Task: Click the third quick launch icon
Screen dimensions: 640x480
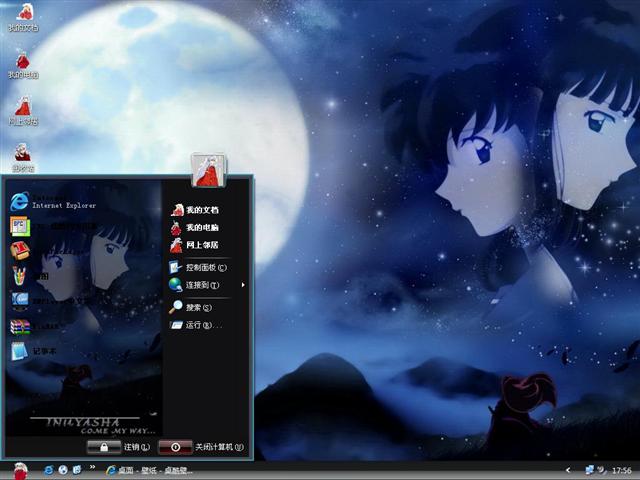Action: (x=76, y=470)
